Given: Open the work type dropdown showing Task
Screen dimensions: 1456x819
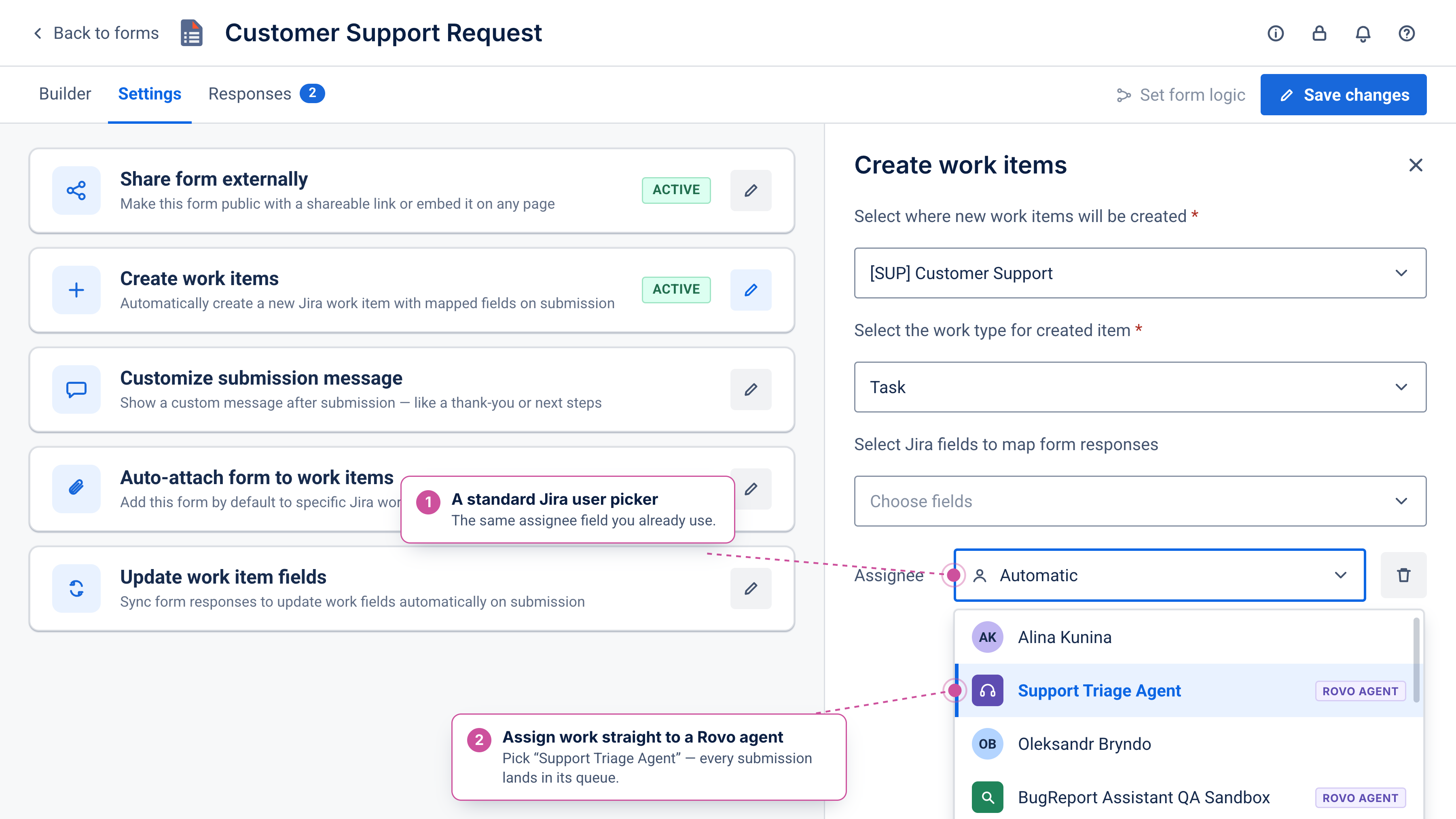Looking at the screenshot, I should [1140, 387].
